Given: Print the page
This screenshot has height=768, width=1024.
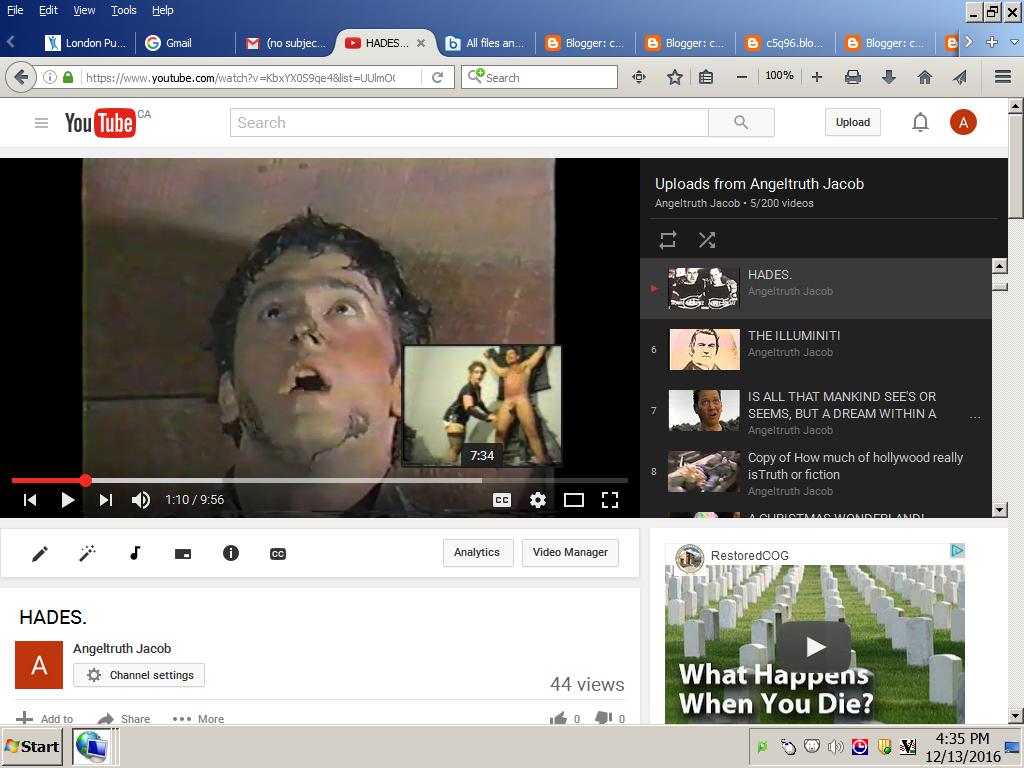Looking at the screenshot, I should tap(852, 77).
